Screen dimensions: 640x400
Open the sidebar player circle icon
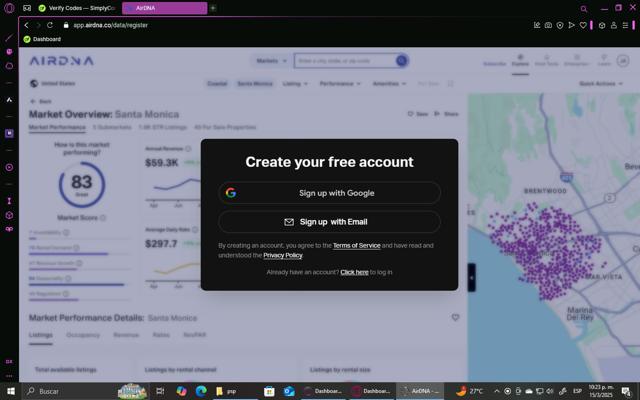point(9,167)
